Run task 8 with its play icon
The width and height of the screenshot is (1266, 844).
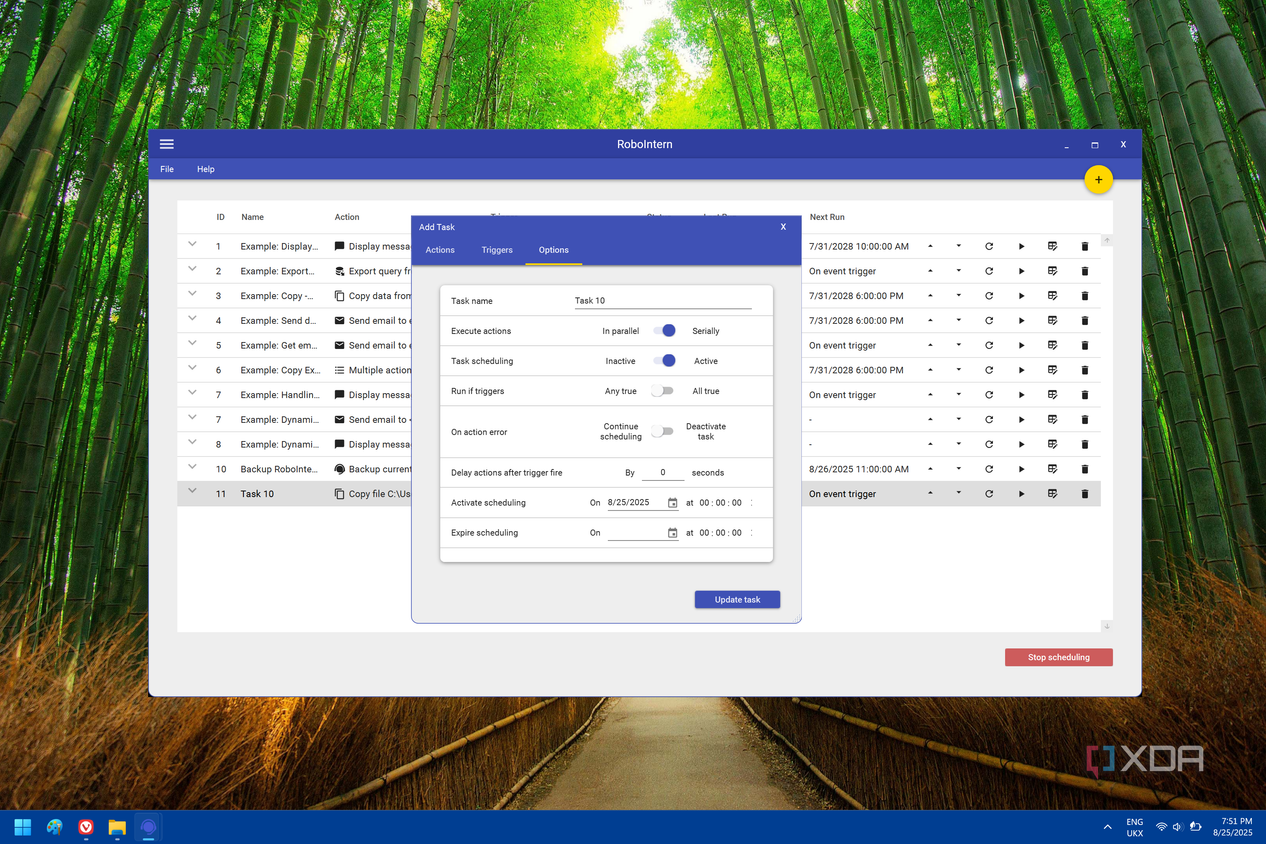(1021, 444)
